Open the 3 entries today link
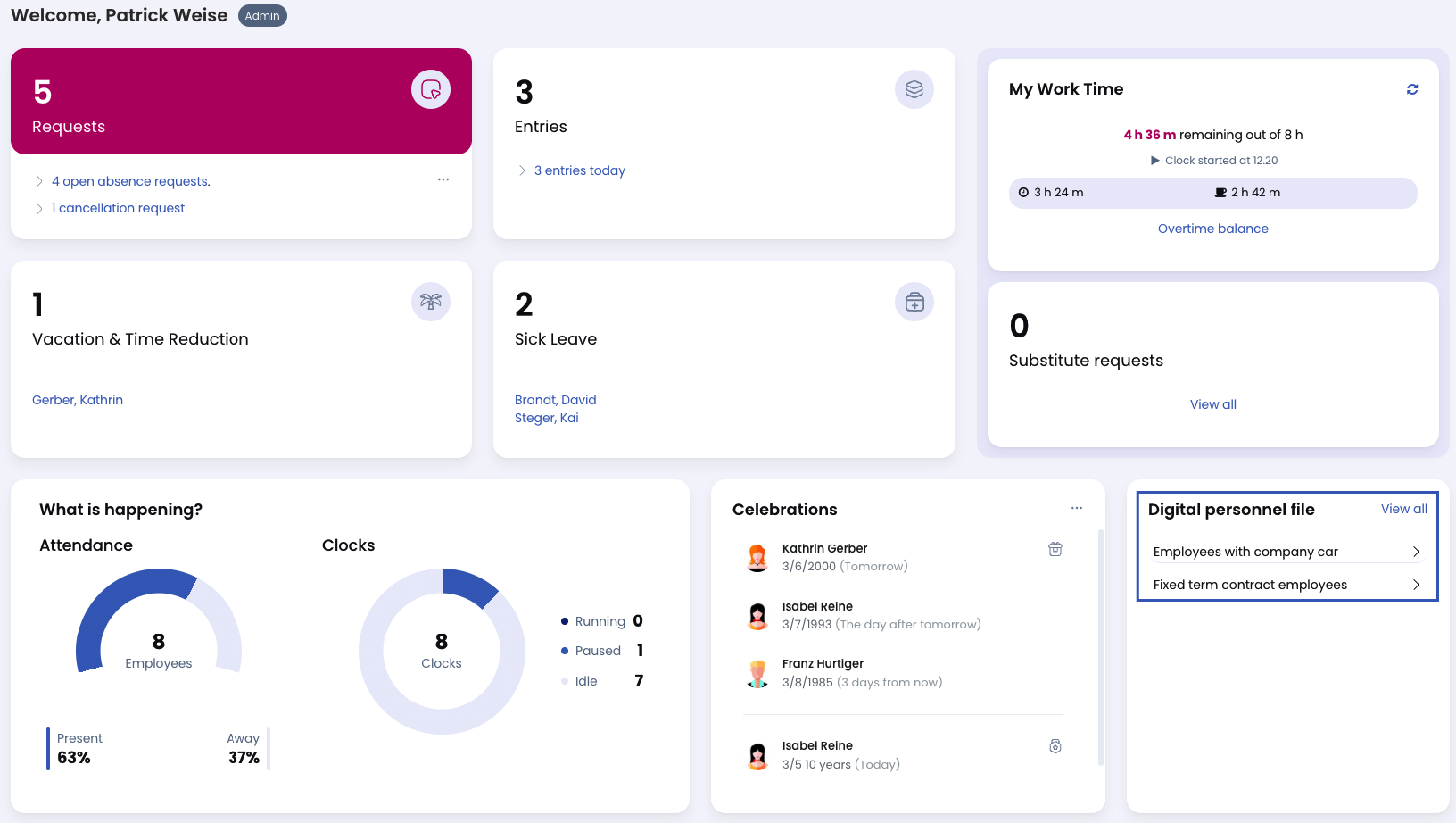 point(579,170)
